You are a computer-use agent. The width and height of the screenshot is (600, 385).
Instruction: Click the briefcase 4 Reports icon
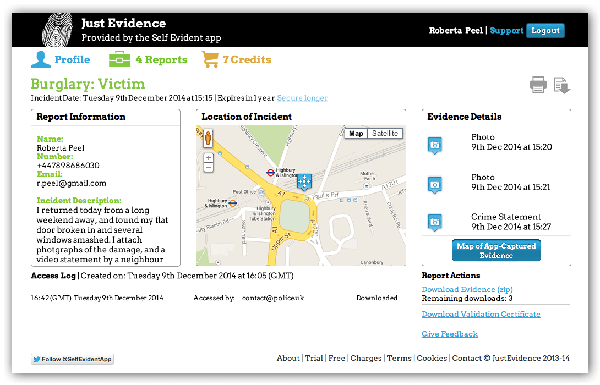[119, 59]
